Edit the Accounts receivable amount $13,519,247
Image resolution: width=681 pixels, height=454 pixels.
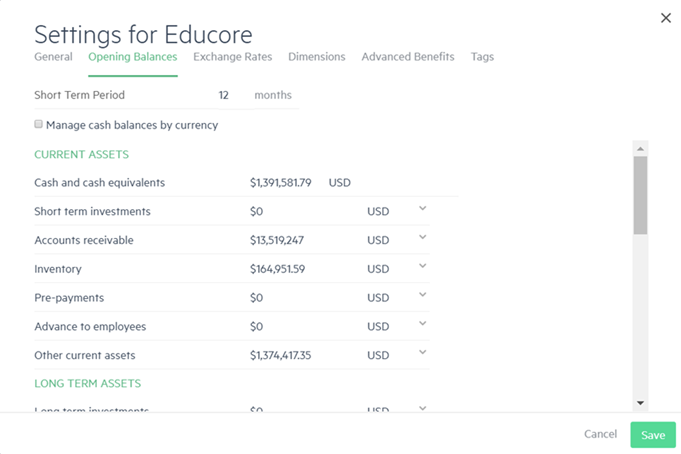277,240
